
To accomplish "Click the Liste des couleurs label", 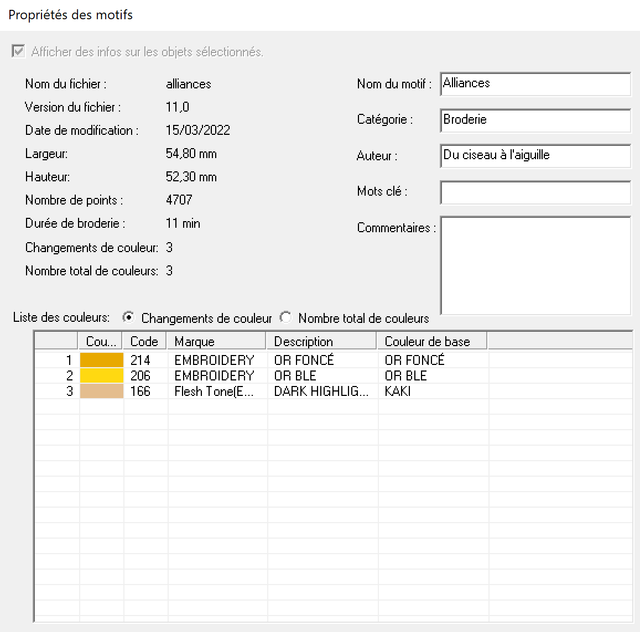I will pyautogui.click(x=61, y=317).
